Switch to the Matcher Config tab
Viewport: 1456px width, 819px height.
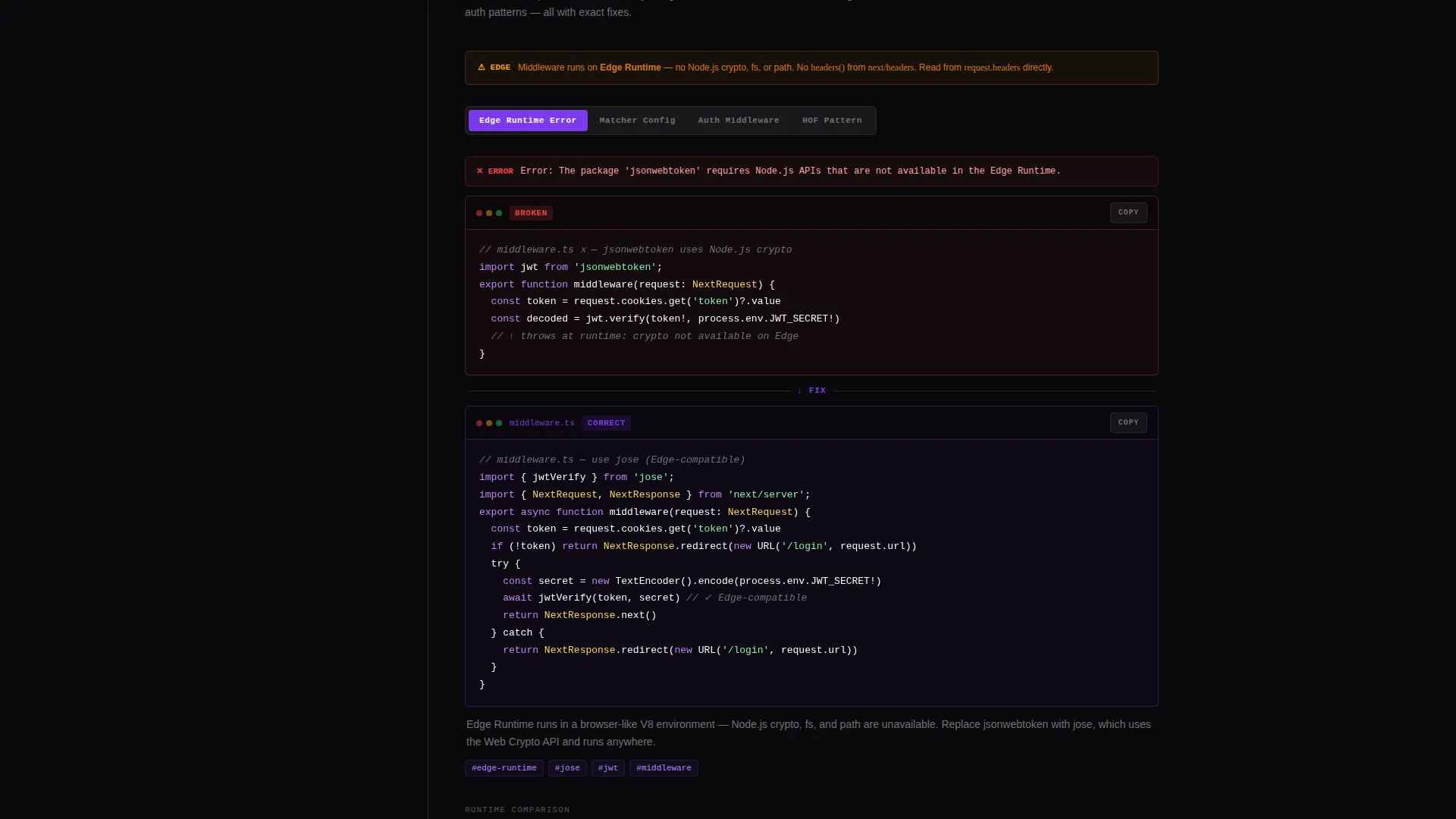click(637, 121)
